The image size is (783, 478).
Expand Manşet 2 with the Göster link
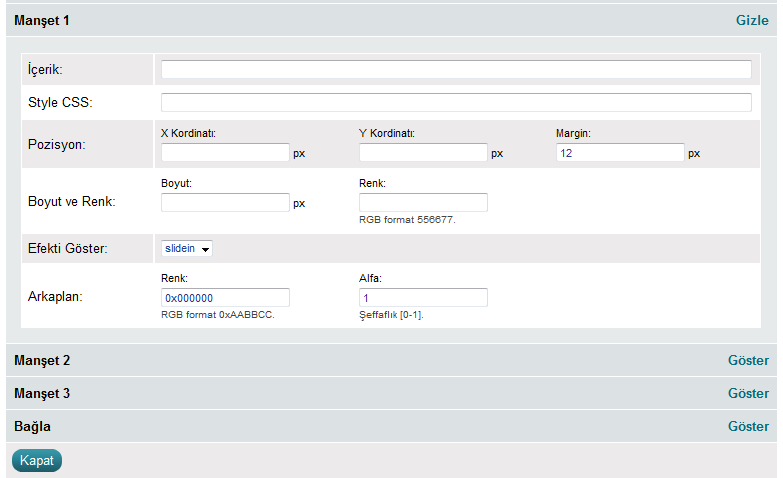point(748,360)
